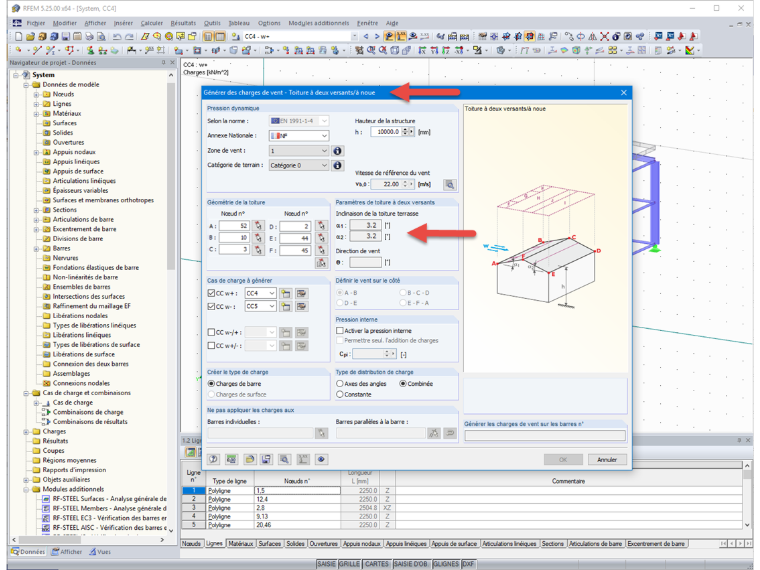Open Catégorie de terrain dropdown
This screenshot has width=760, height=570.
pyautogui.click(x=324, y=165)
